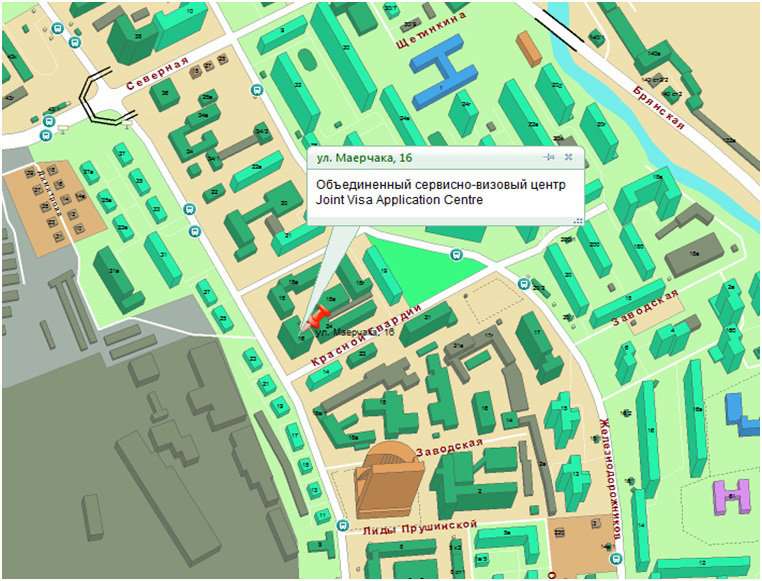
Task: Click Объединенный сервисно-визовый центр text
Action: click(x=441, y=185)
